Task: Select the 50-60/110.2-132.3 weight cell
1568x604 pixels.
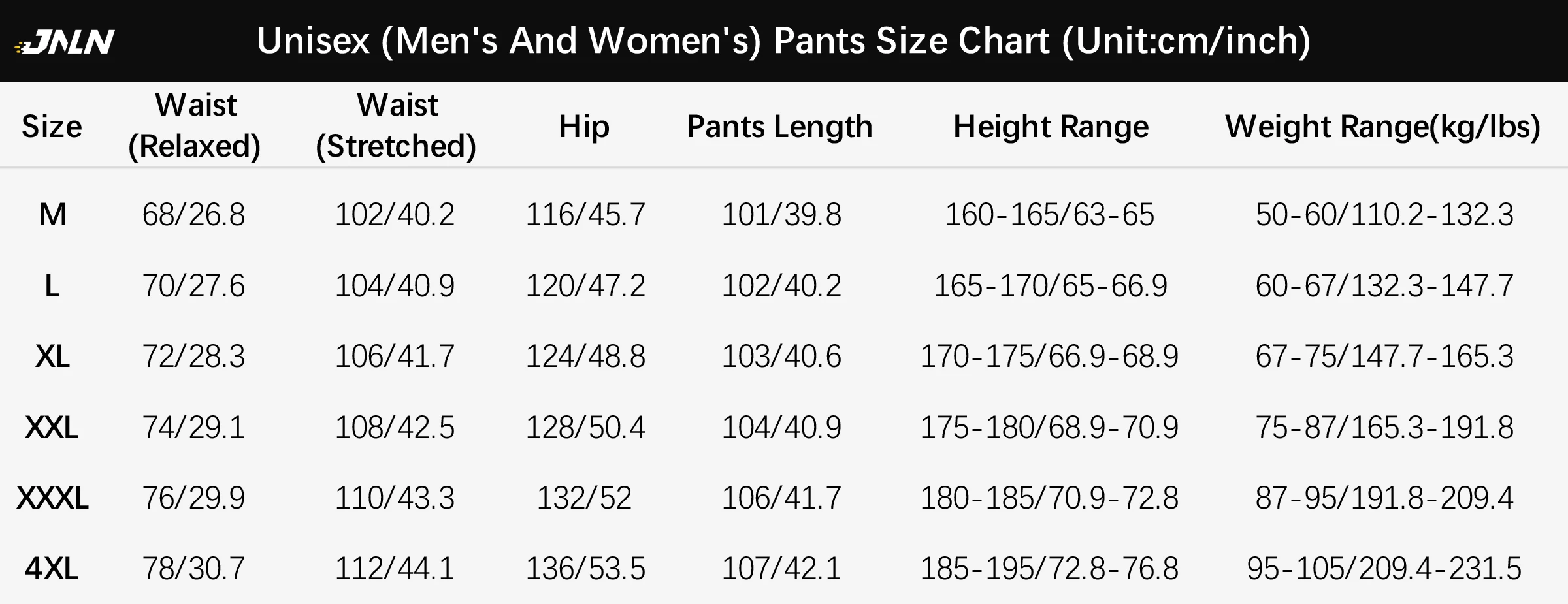Action: click(1384, 214)
